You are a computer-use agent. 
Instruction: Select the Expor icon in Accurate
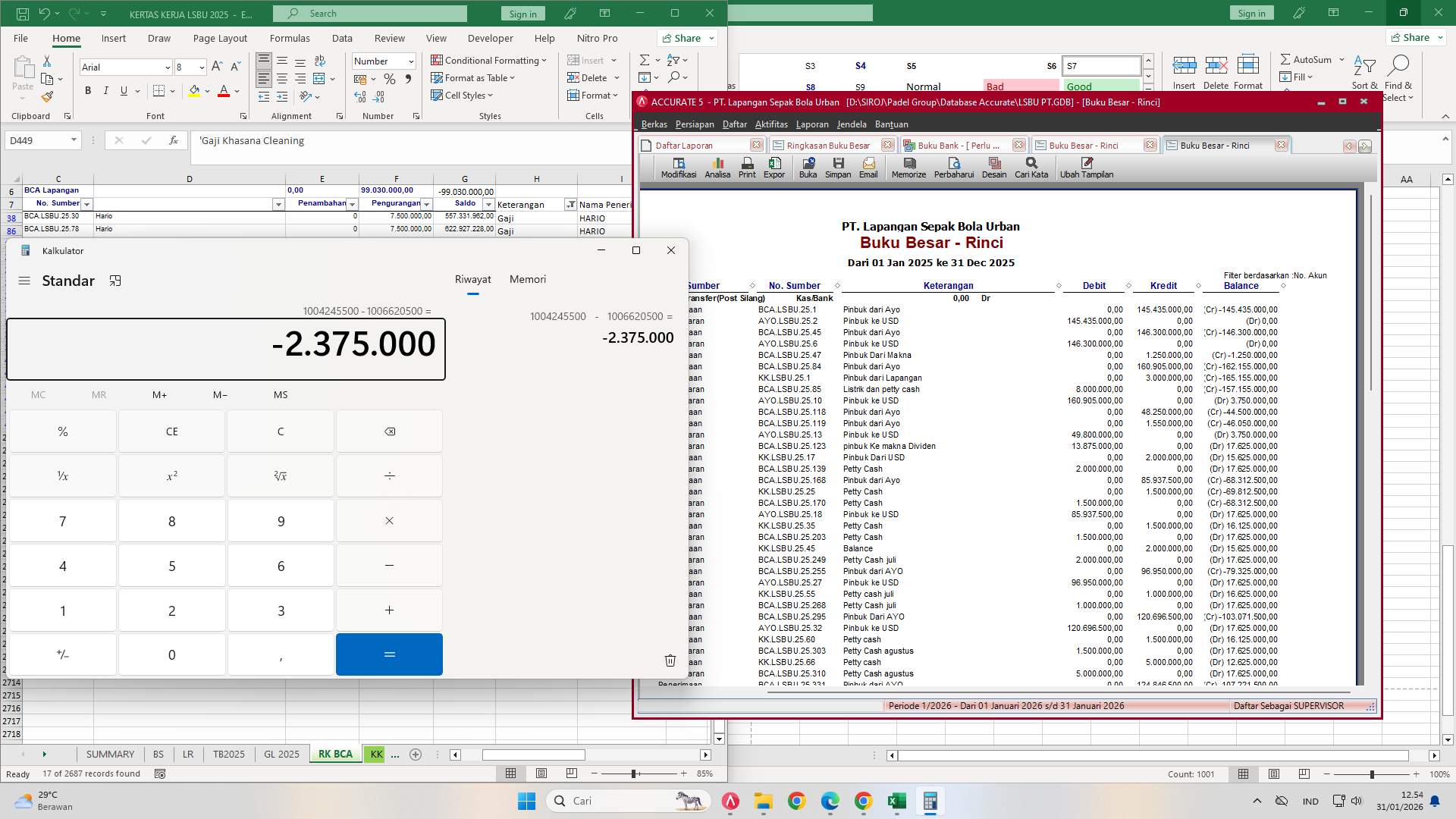point(774,167)
